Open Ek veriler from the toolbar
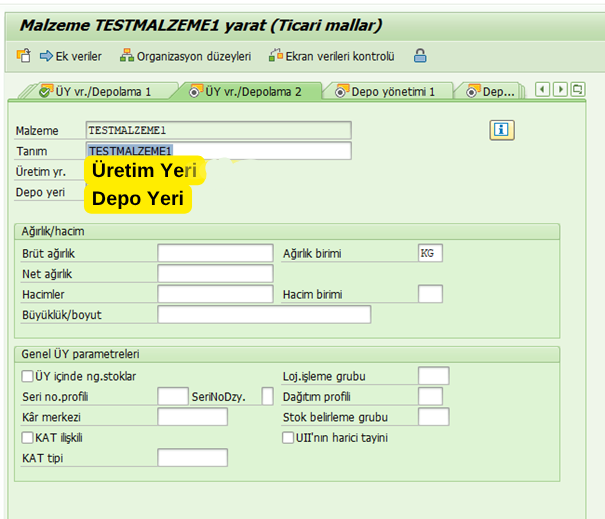This screenshot has width=605, height=519. (71, 56)
